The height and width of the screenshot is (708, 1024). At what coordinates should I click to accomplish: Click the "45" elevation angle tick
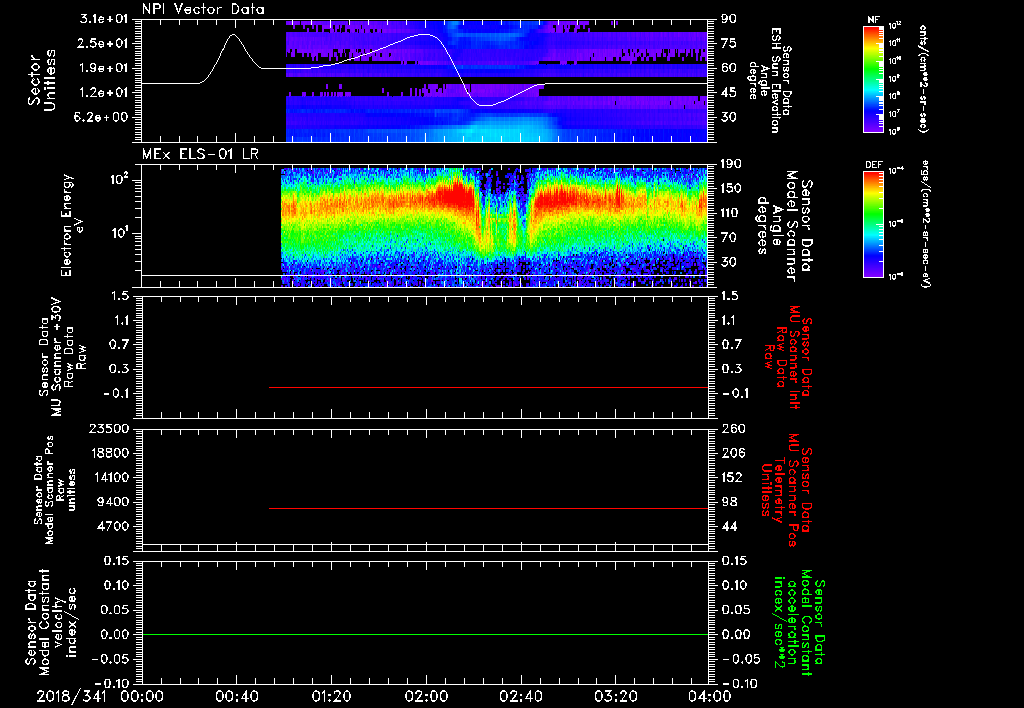[x=729, y=93]
